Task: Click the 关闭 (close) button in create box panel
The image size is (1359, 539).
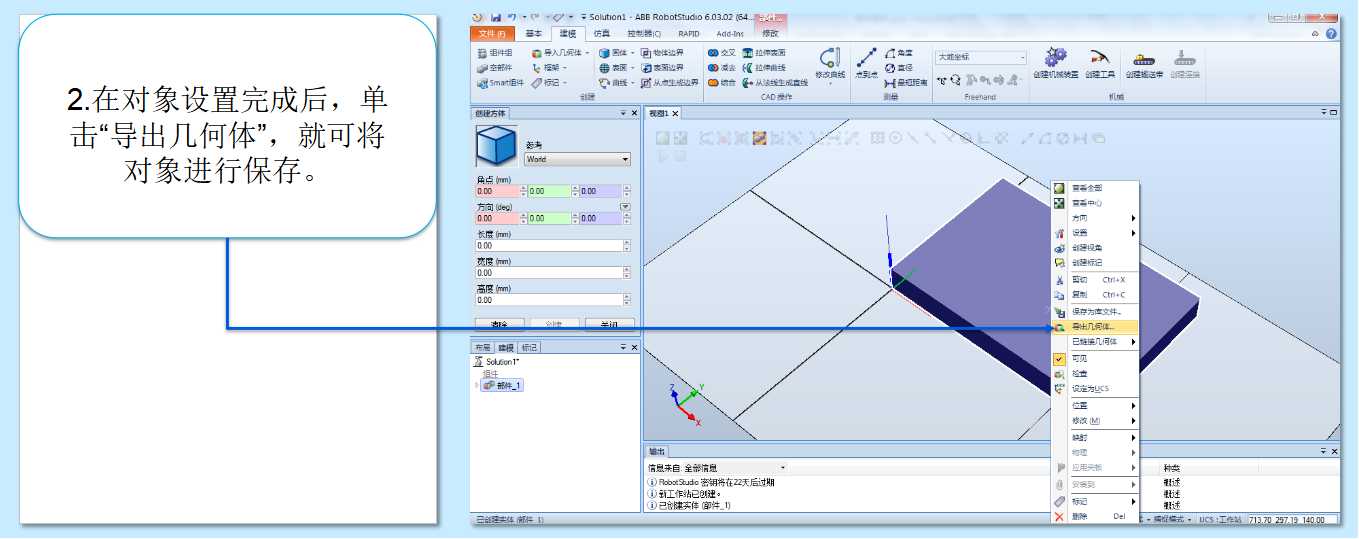Action: click(x=609, y=324)
